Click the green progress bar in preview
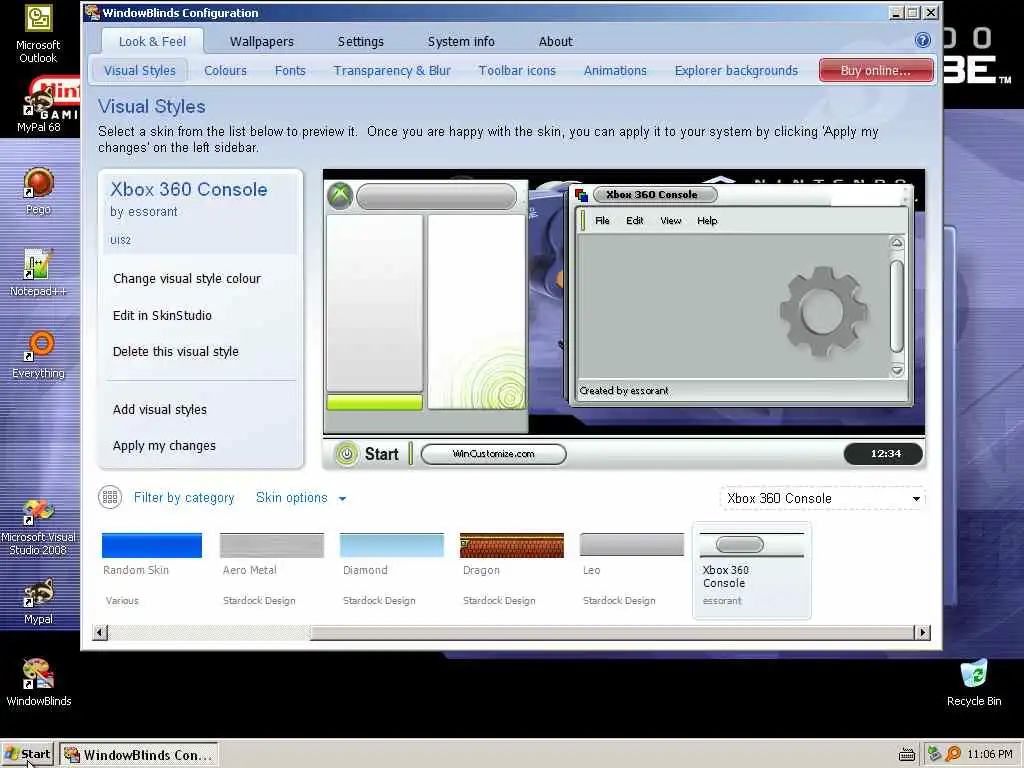The width and height of the screenshot is (1024, 768). (374, 402)
